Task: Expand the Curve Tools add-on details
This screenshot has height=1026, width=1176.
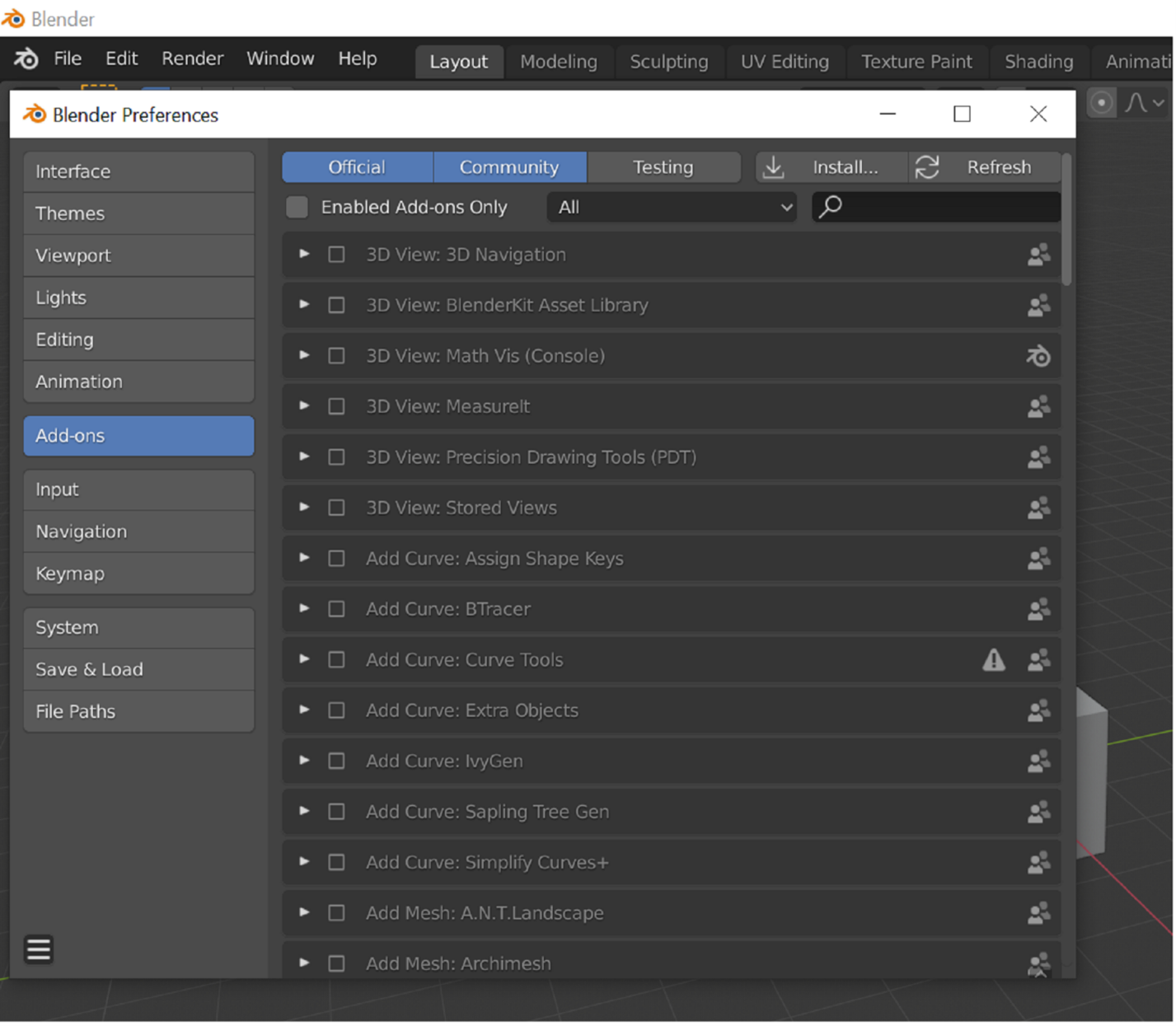Action: 304,660
